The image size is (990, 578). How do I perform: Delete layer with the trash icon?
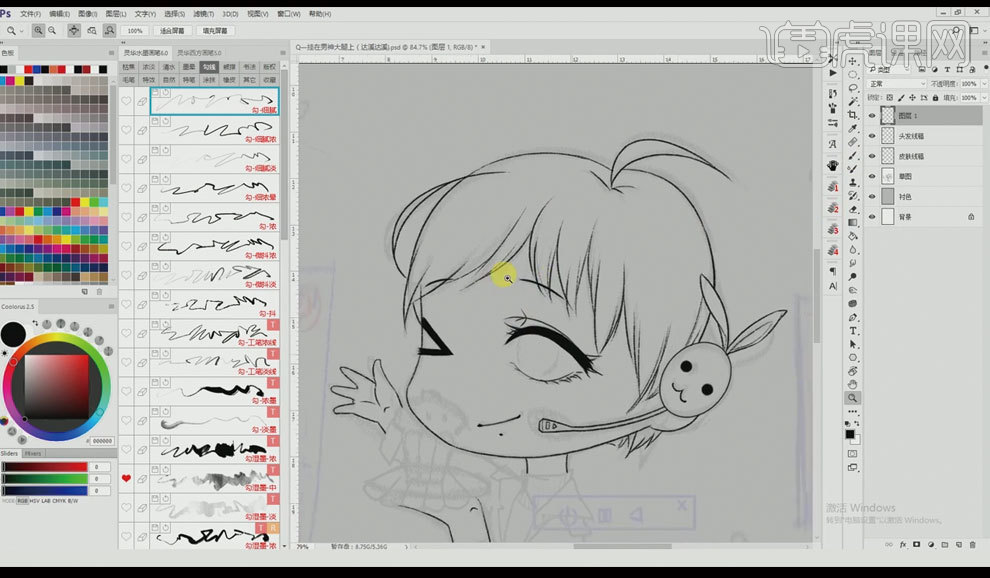pos(972,545)
